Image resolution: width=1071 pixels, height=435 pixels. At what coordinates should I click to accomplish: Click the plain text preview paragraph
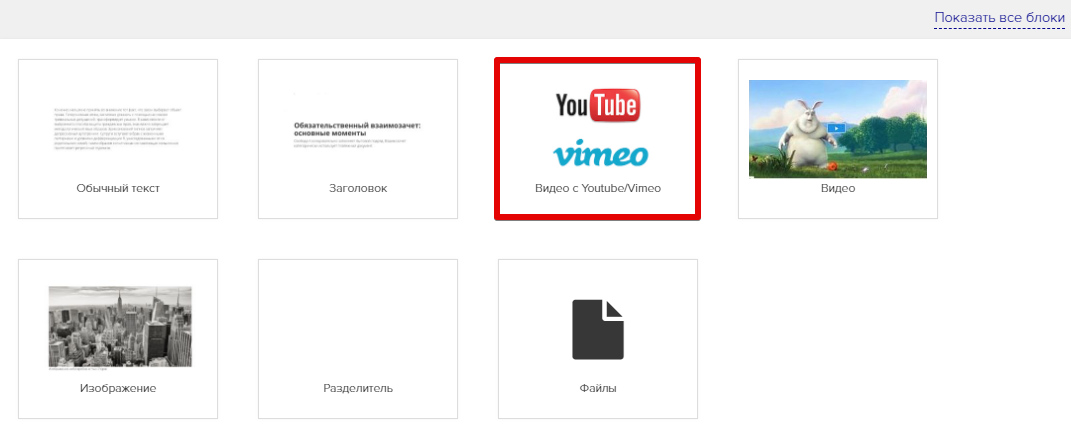(x=118, y=128)
